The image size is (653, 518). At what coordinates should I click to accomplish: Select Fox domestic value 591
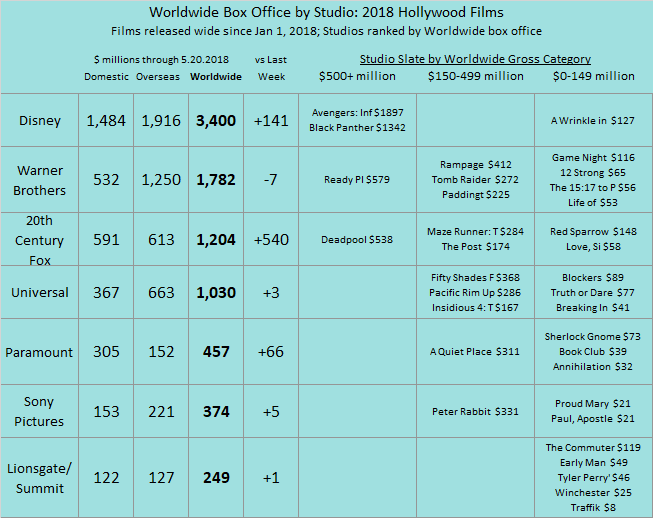(106, 240)
